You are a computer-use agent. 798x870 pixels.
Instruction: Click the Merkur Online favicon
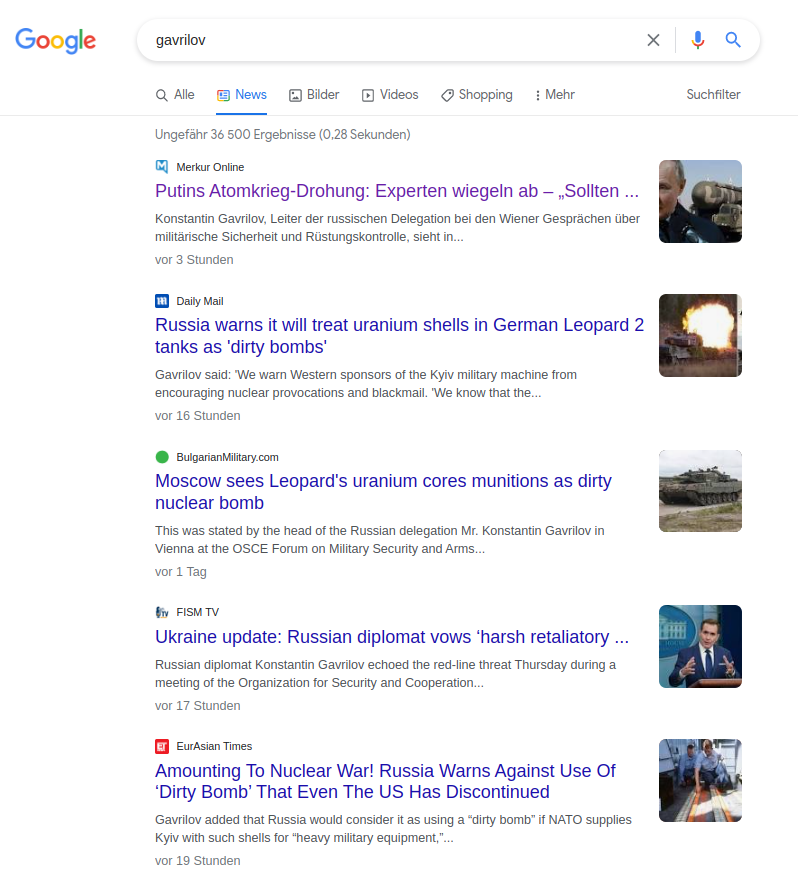(x=162, y=166)
